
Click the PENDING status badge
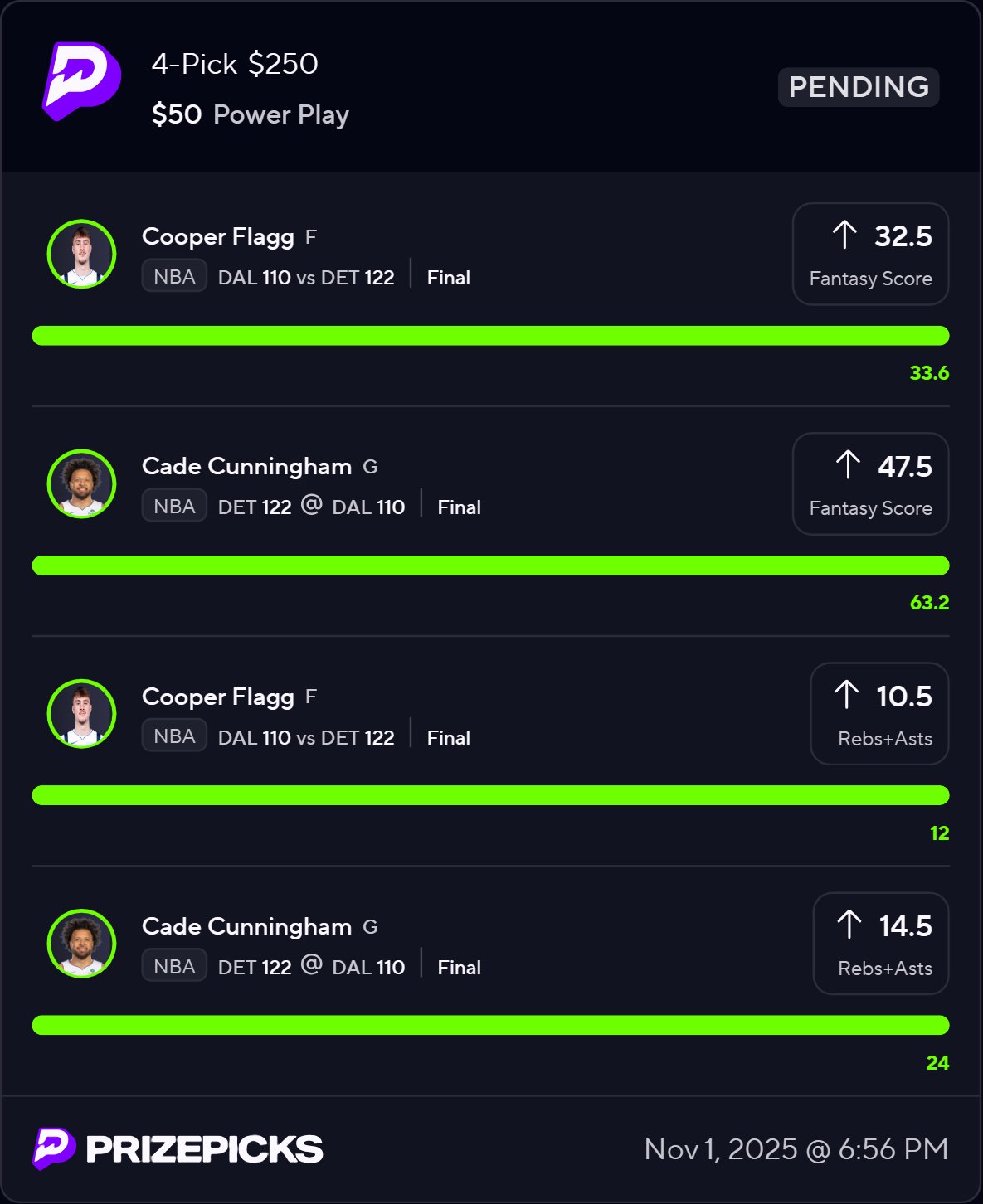[x=859, y=87]
